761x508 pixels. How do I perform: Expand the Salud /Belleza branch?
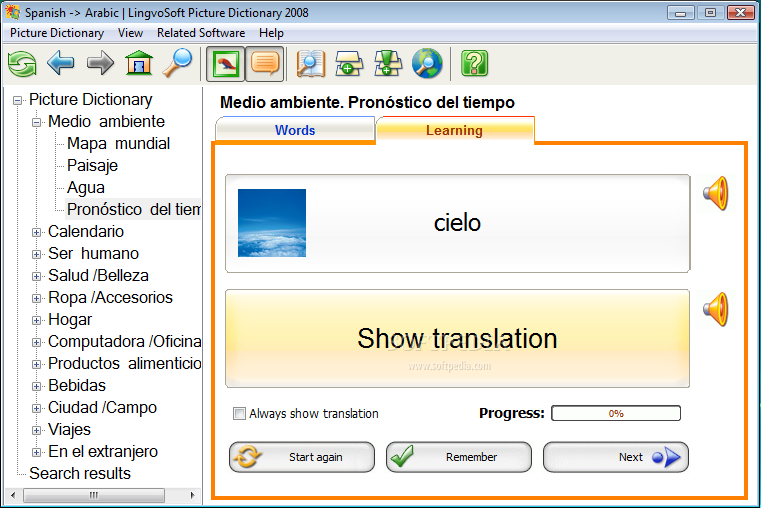click(x=36, y=276)
